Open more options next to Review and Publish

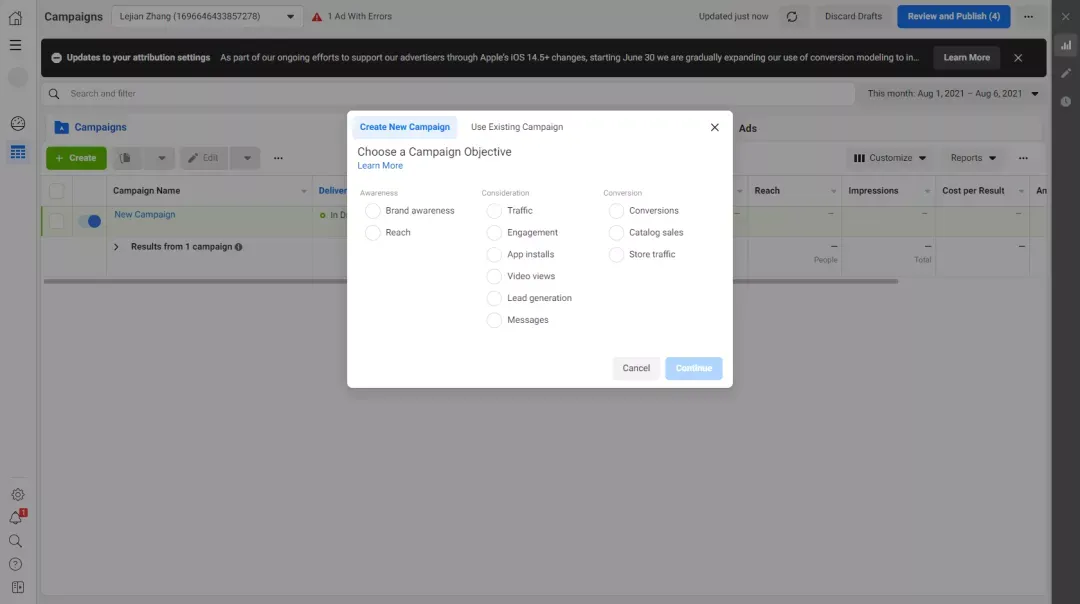coord(1028,17)
